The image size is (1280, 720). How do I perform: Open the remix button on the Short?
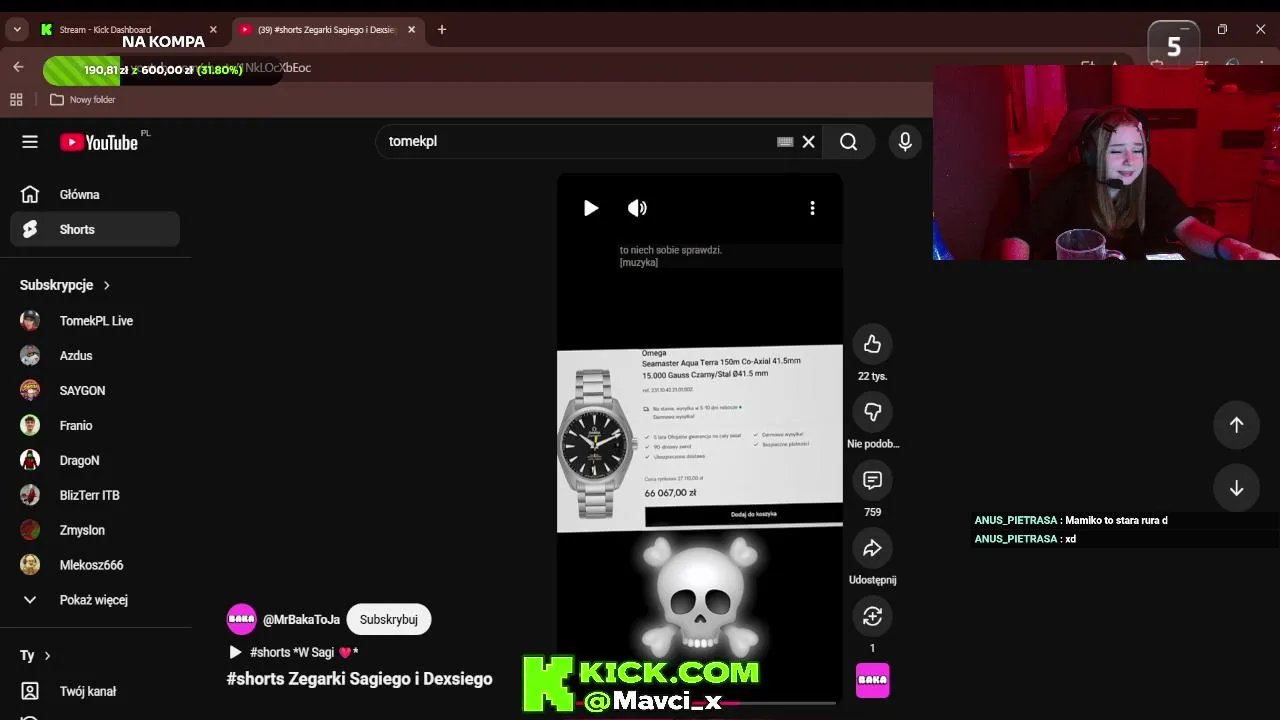point(872,616)
